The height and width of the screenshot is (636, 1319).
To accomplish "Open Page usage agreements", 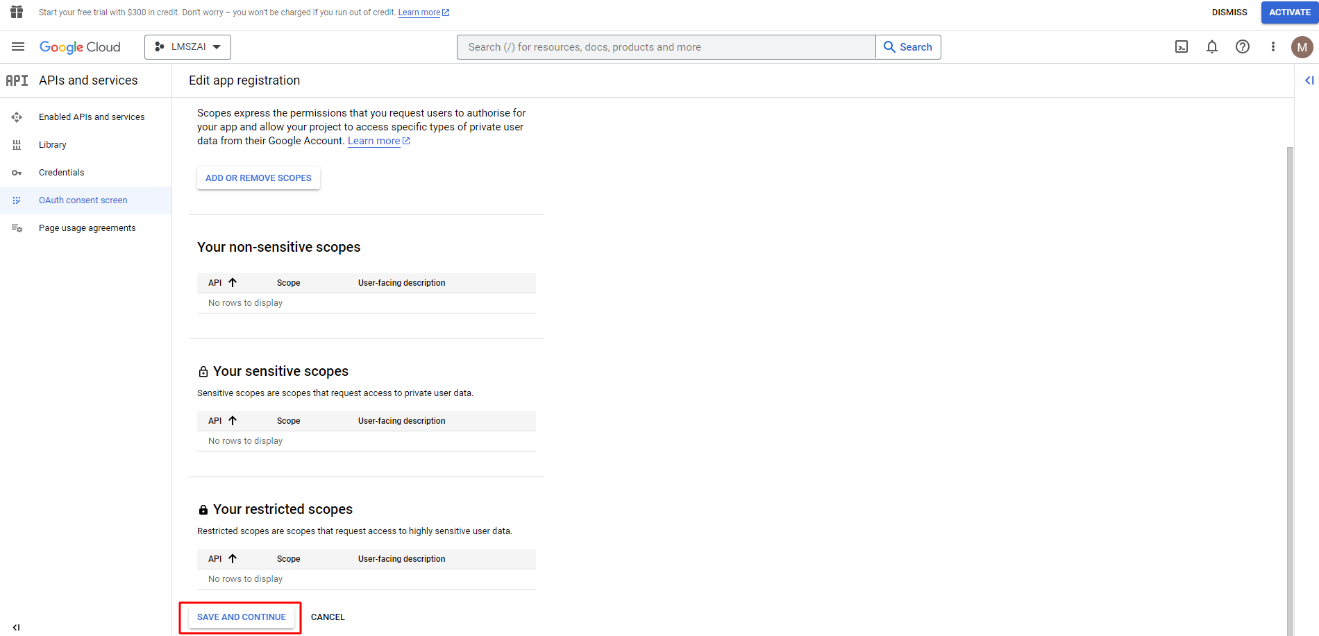I will pyautogui.click(x=87, y=228).
